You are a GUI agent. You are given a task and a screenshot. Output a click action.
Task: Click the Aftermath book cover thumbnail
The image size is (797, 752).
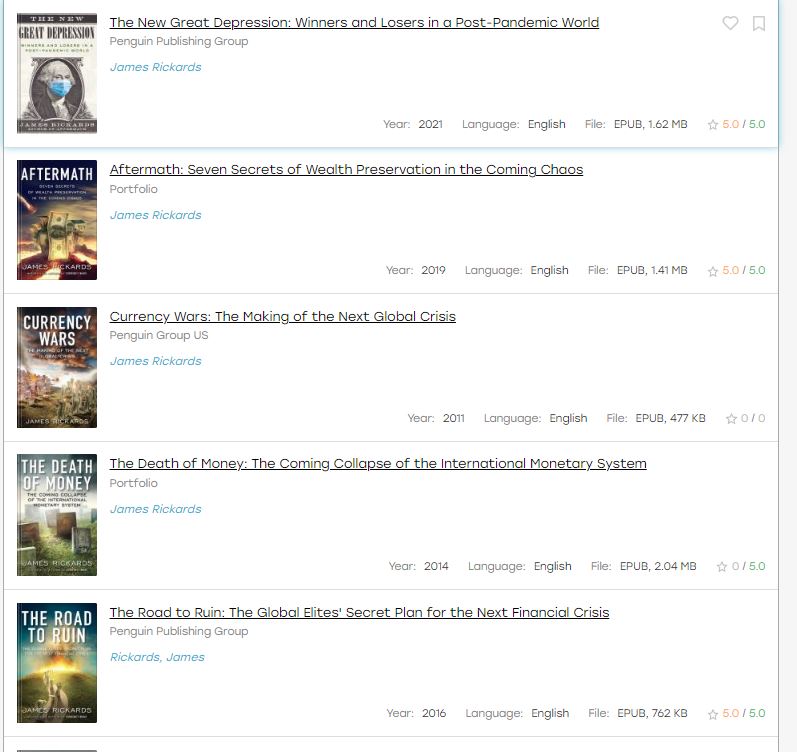pyautogui.click(x=57, y=220)
